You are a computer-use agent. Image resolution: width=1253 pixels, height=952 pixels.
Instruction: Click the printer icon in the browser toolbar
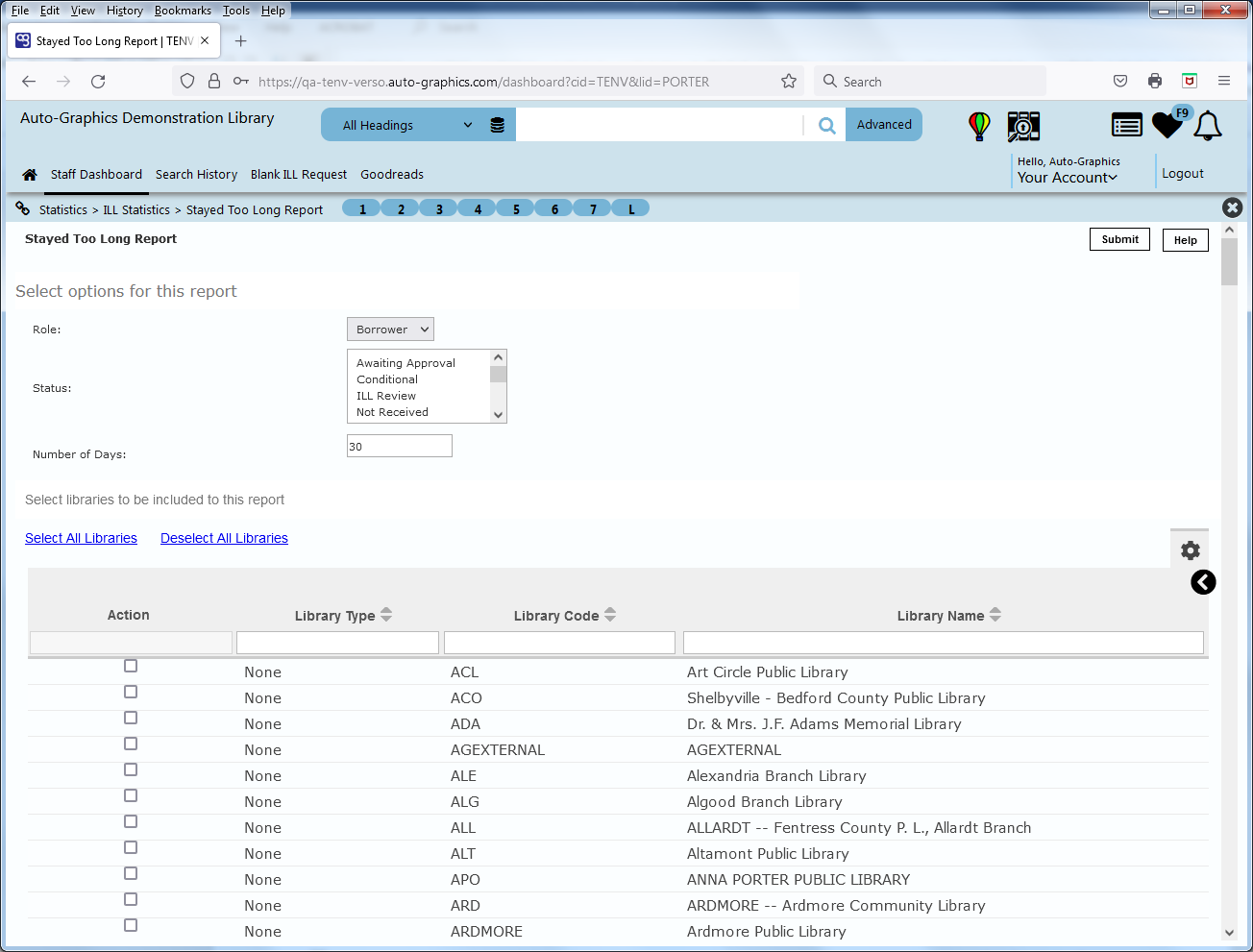tap(1155, 81)
